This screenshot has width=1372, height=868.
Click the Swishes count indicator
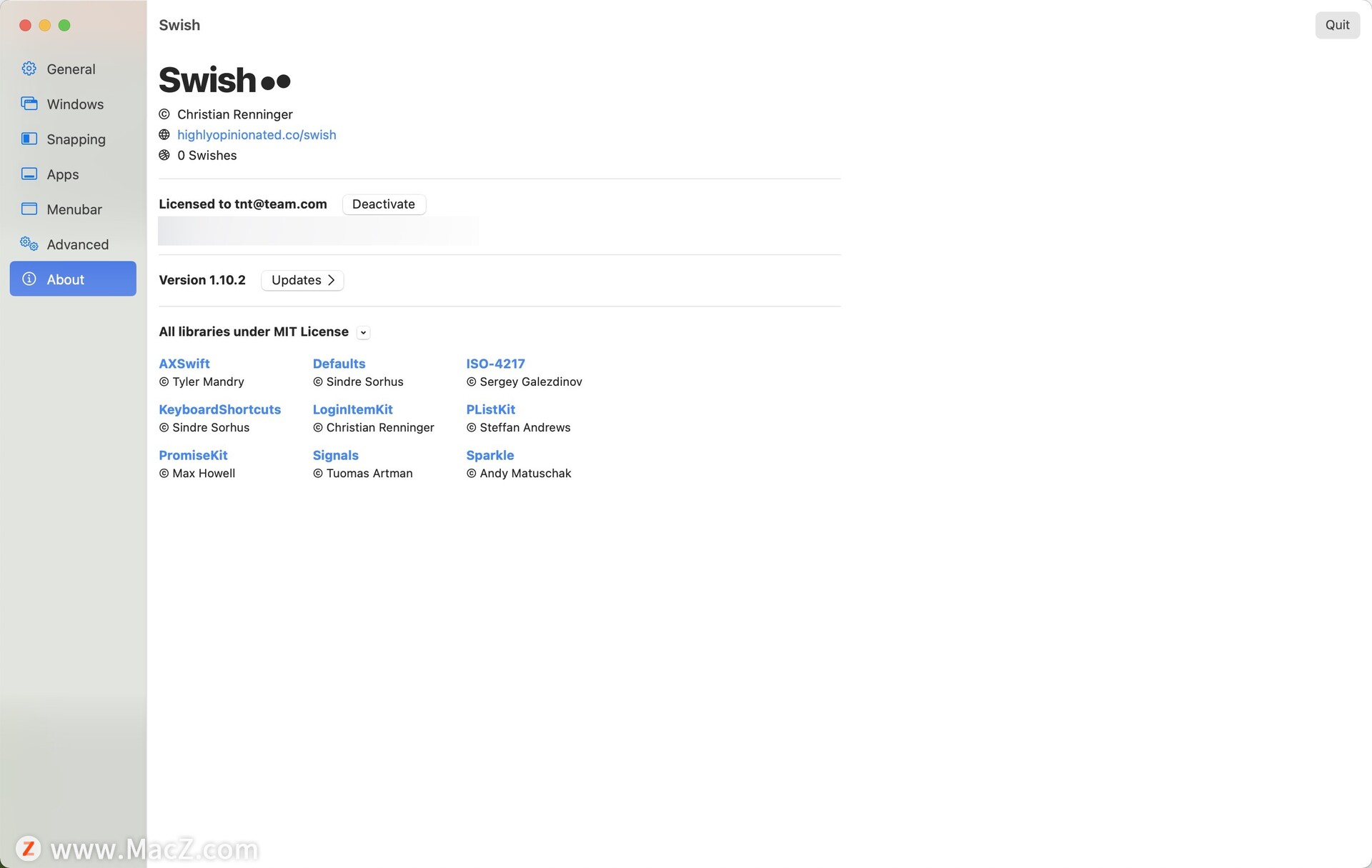207,155
